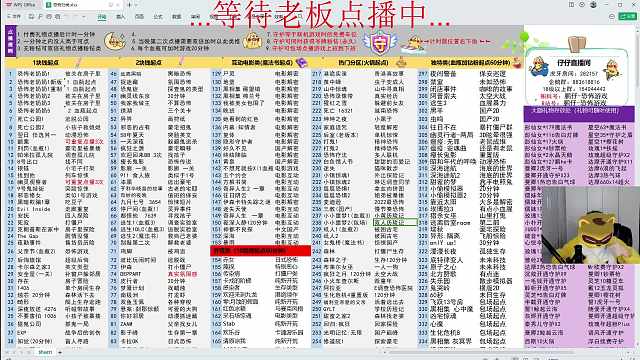Select the cell '森林之子'

[336, 260]
